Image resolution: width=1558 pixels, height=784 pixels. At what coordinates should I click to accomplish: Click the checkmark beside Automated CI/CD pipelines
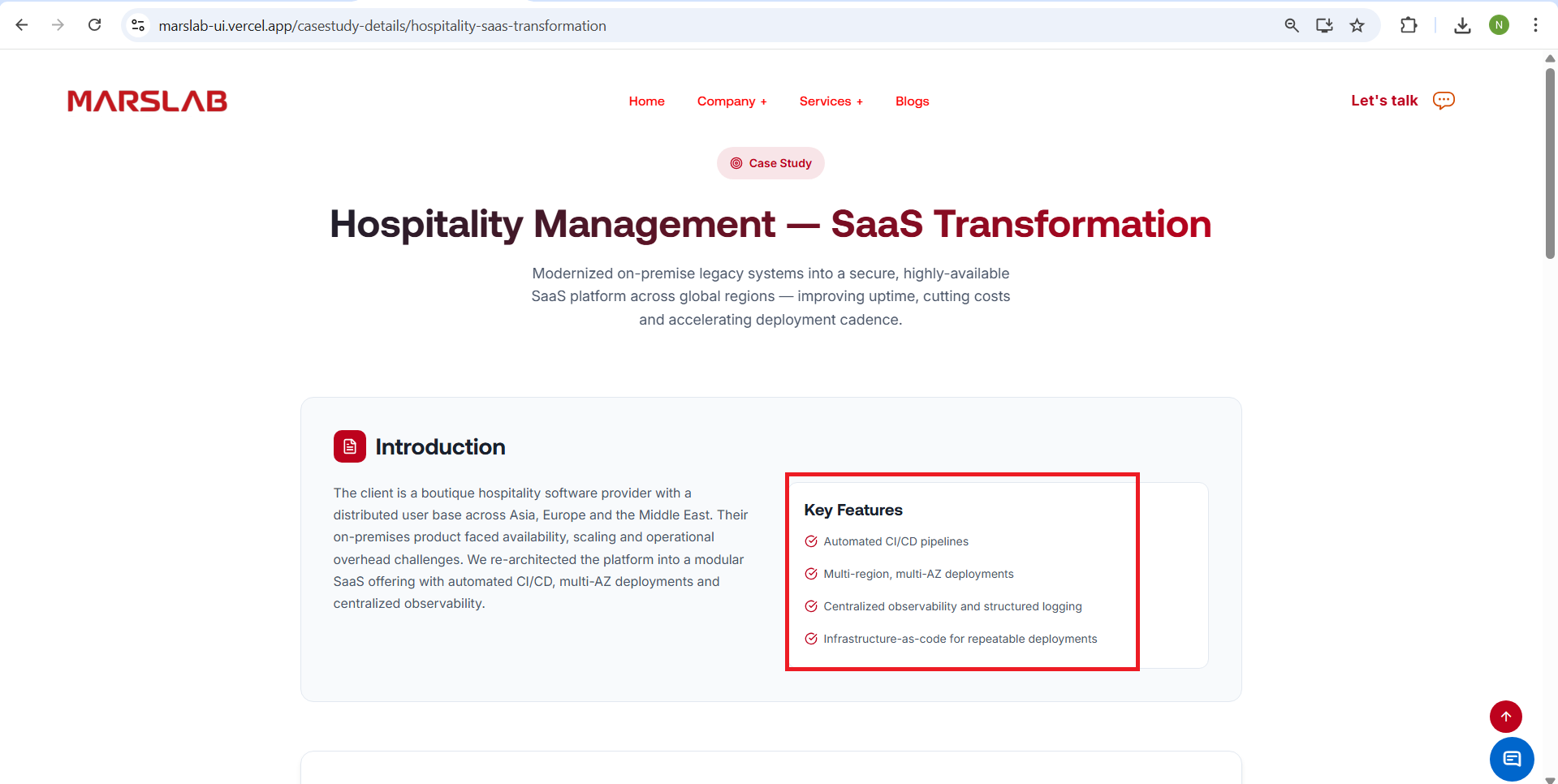(810, 541)
